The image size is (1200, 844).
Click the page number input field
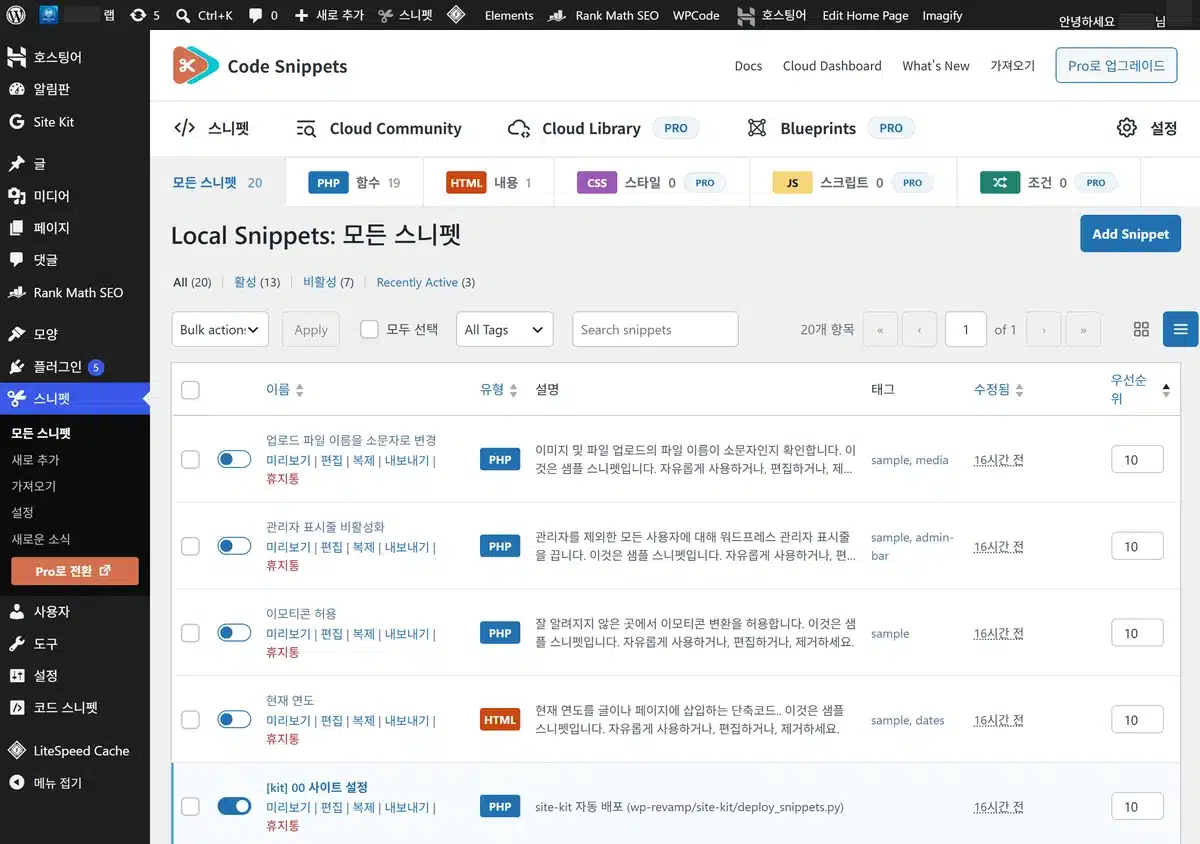(x=966, y=329)
